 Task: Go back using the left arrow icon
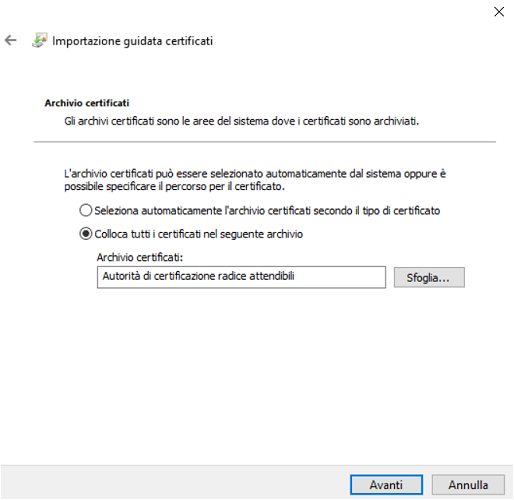coord(10,40)
